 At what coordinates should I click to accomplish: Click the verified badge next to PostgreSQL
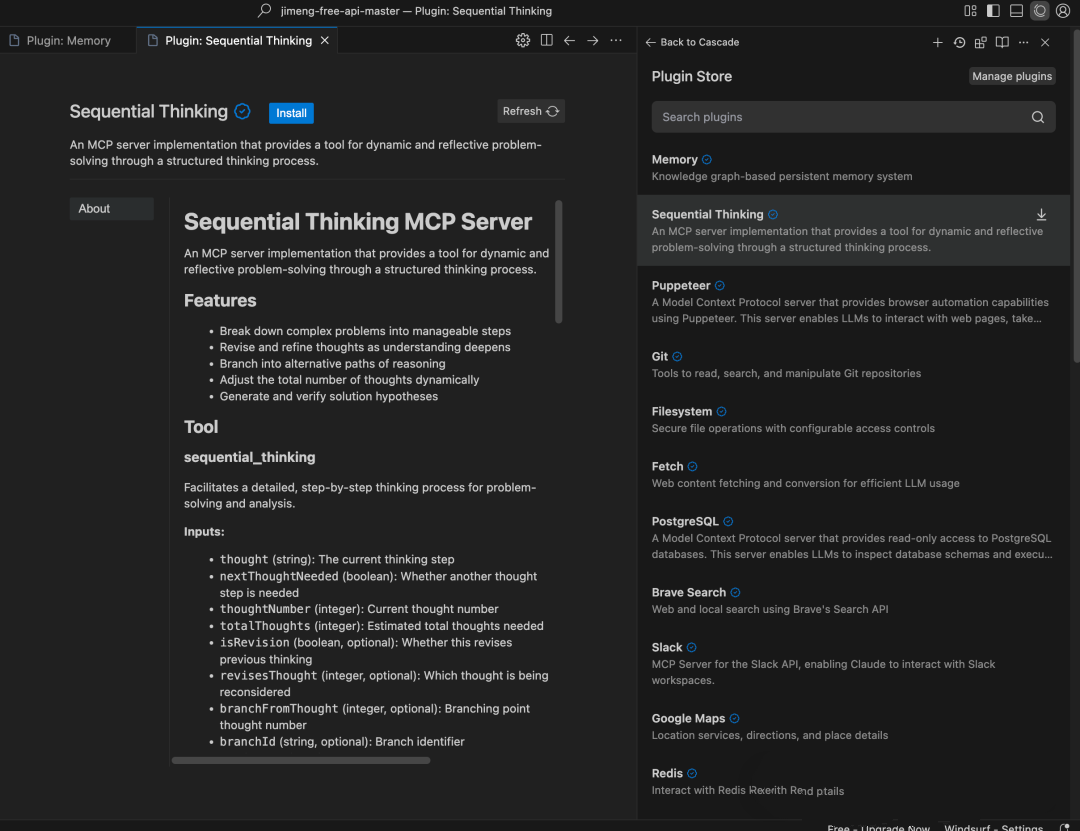[728, 522]
